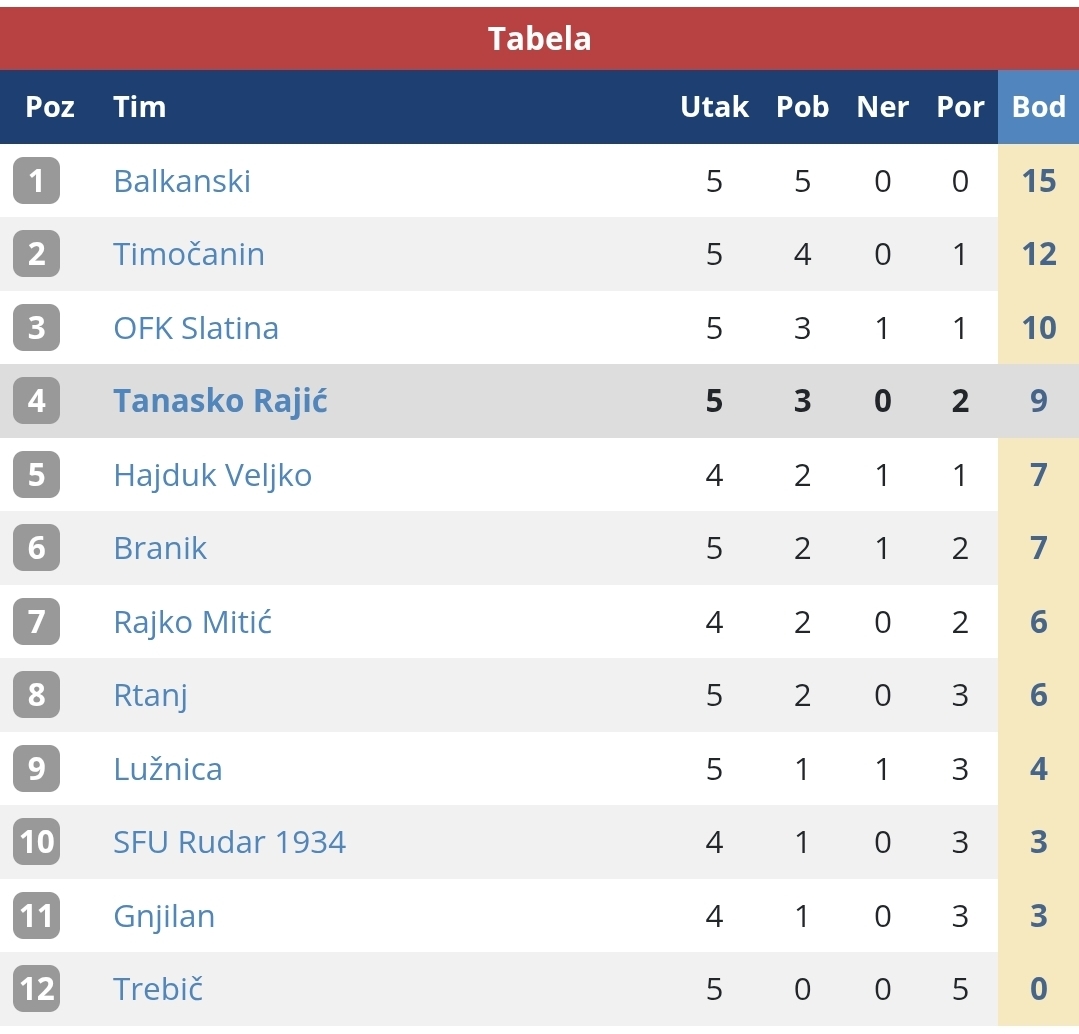
Task: Select the Rajko Mitić team link
Action: tap(193, 622)
